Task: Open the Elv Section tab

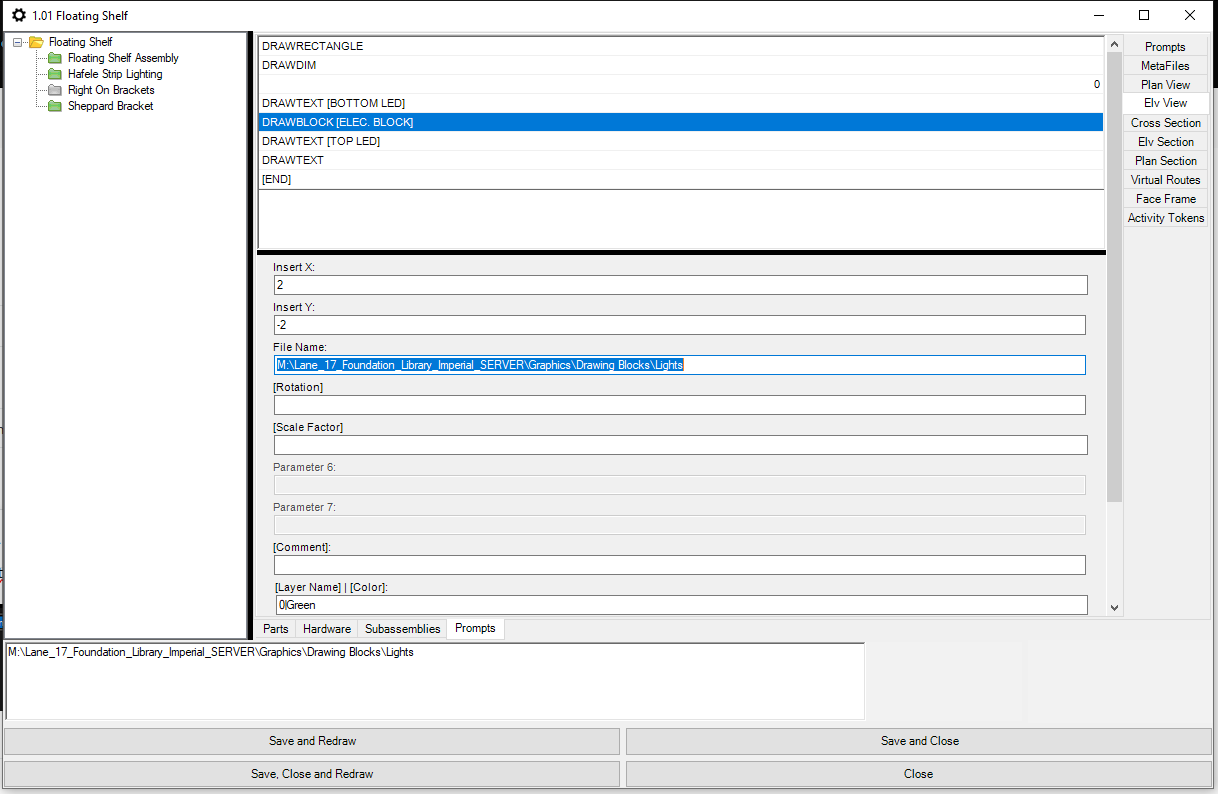Action: (1165, 142)
